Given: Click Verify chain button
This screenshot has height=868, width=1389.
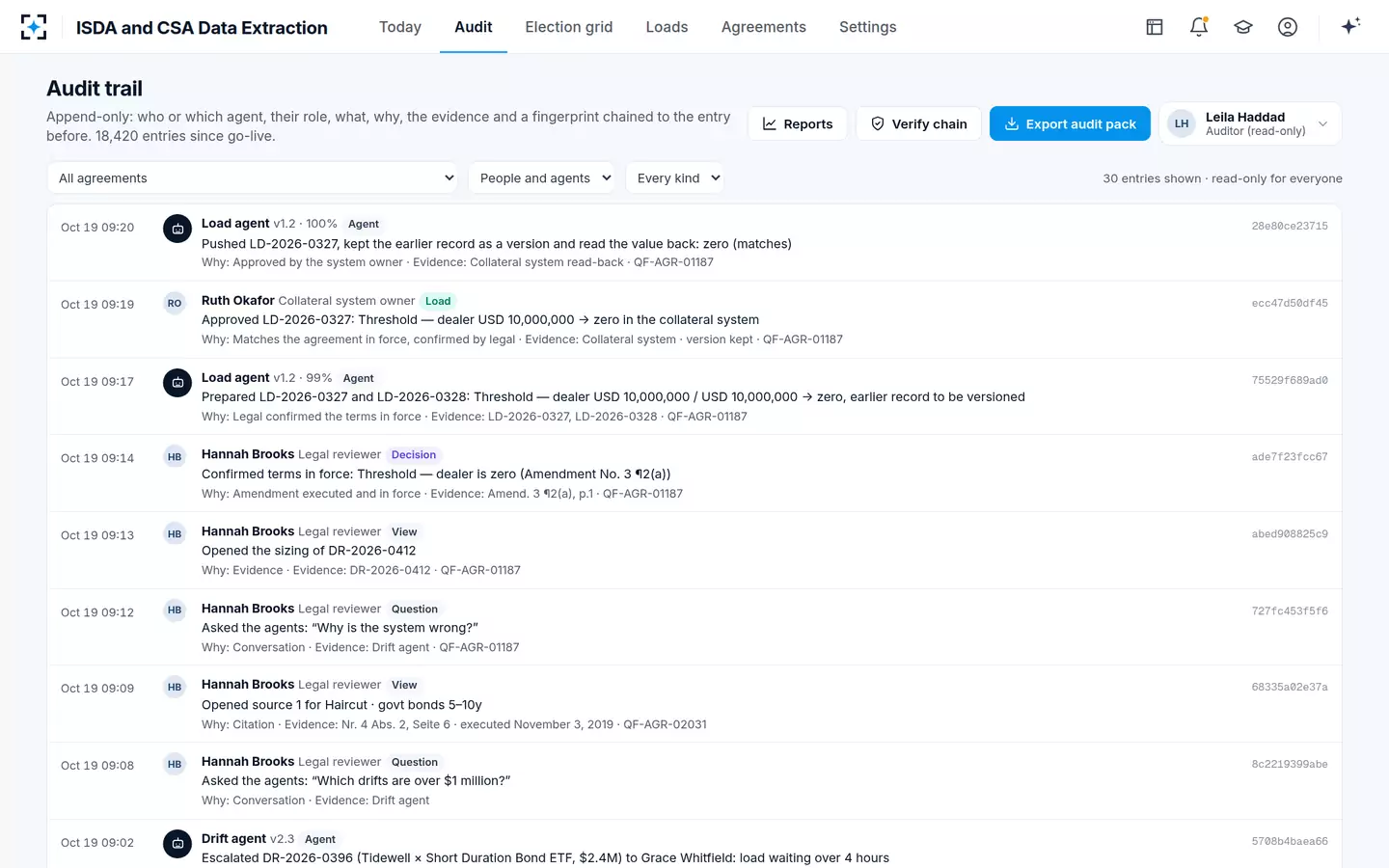Looking at the screenshot, I should (x=918, y=123).
